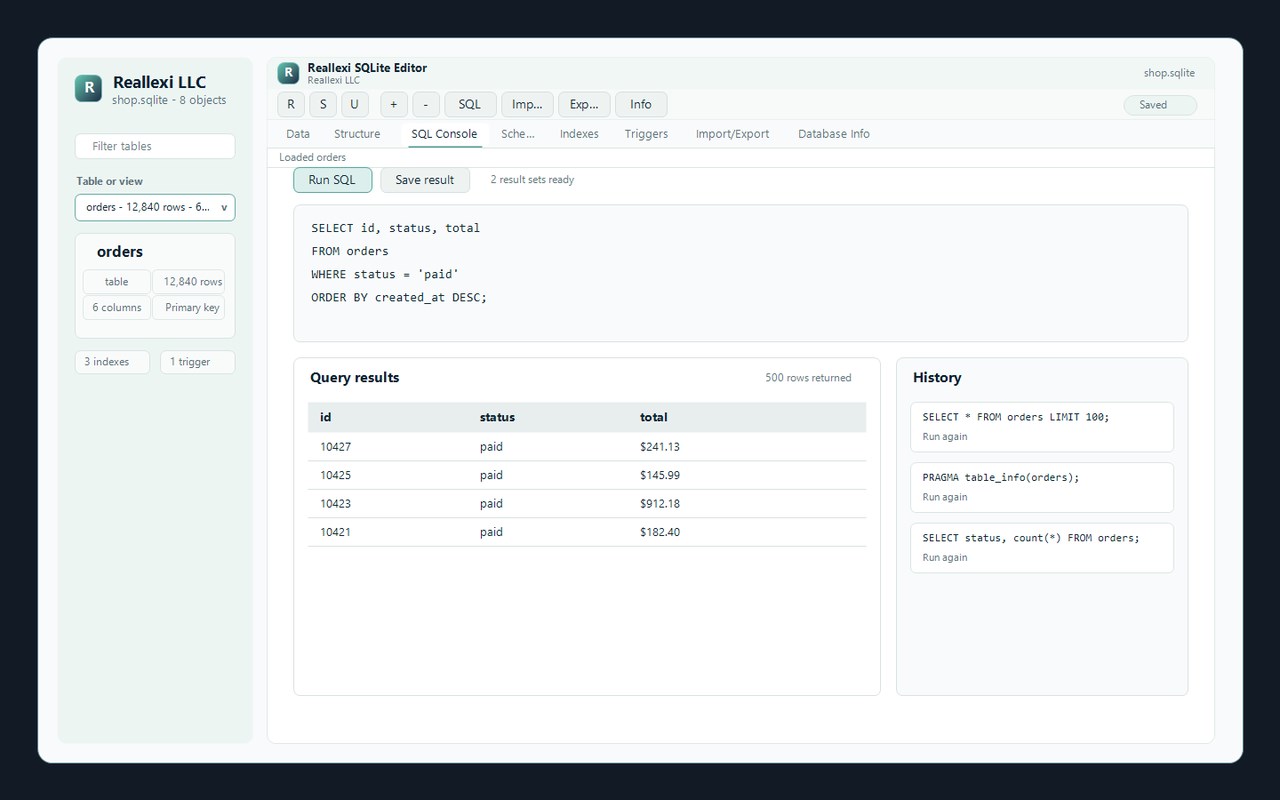Click the total cell $145.99
Viewport: 1280px width, 800px height.
tap(660, 475)
